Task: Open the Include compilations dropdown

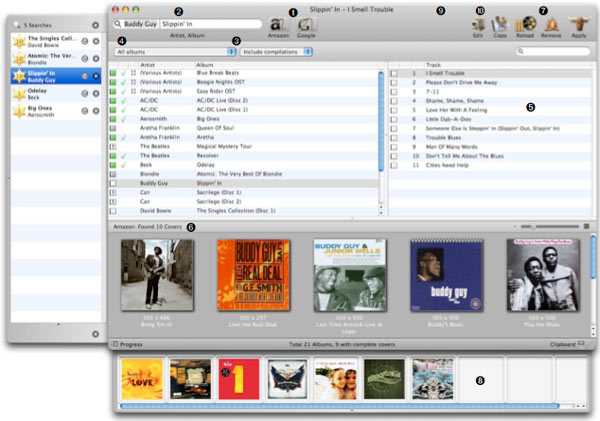Action: [x=276, y=51]
